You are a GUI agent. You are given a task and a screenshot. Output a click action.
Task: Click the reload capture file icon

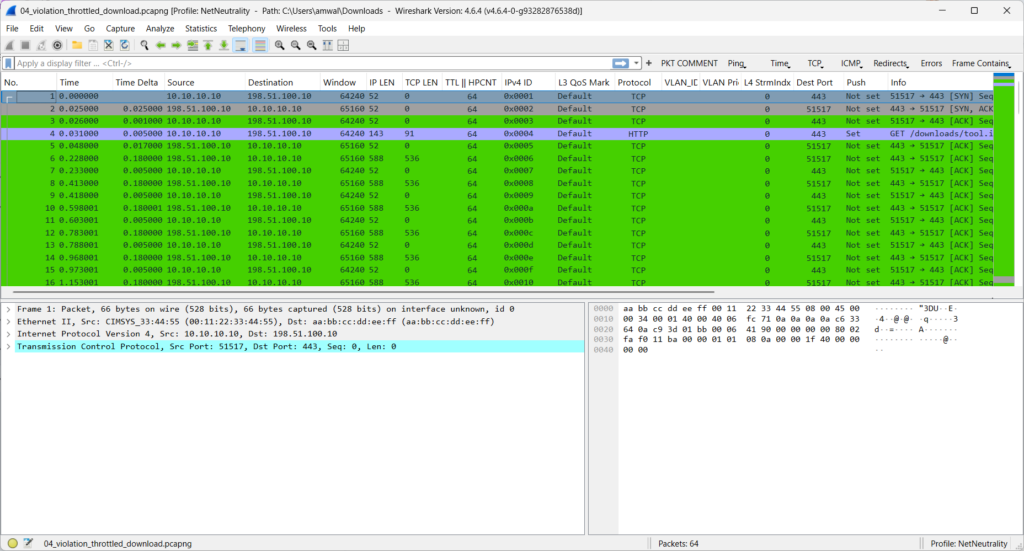point(124,45)
